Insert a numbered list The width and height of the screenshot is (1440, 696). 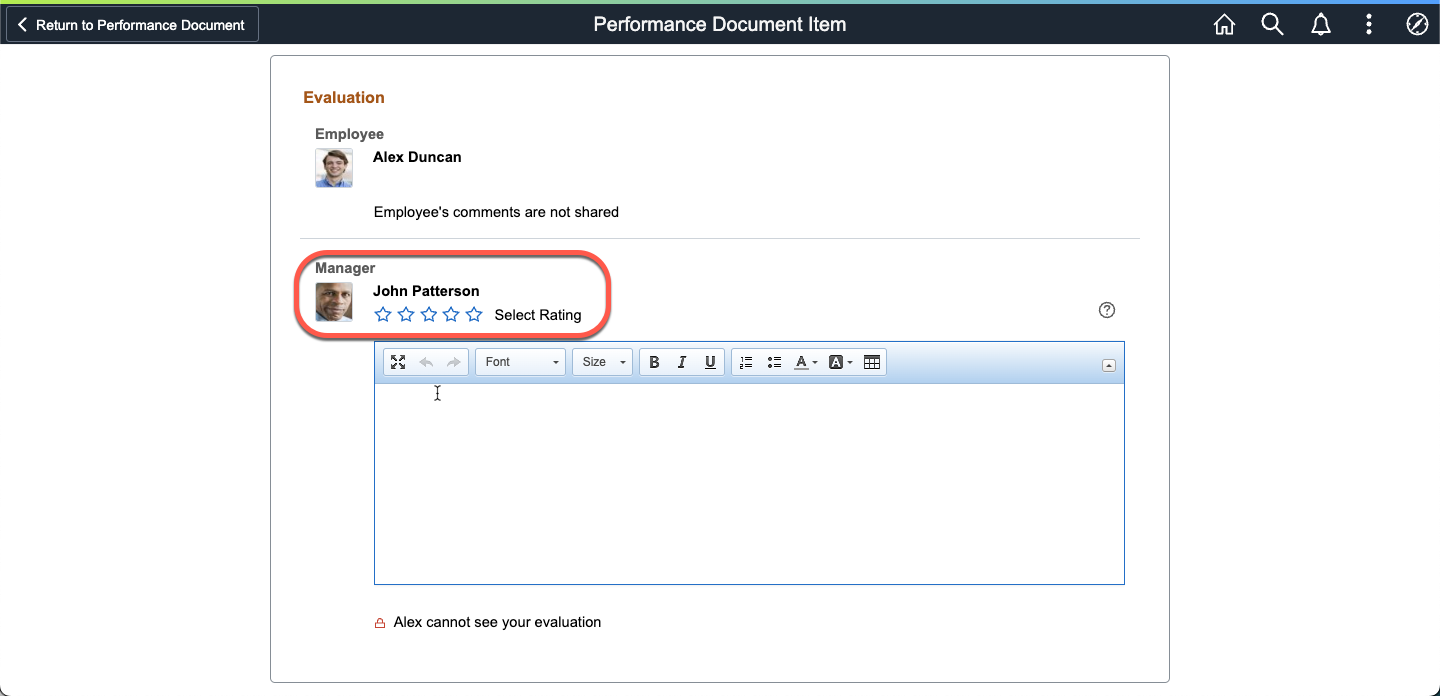(746, 362)
